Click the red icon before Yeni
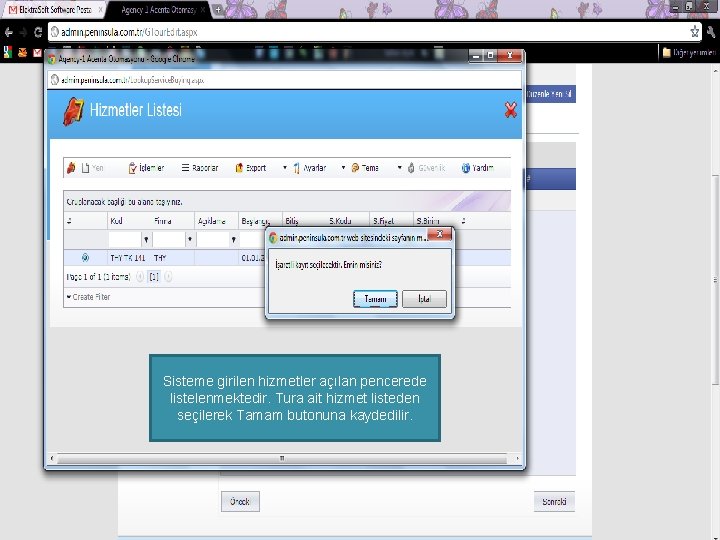Image resolution: width=720 pixels, height=540 pixels. click(71, 168)
